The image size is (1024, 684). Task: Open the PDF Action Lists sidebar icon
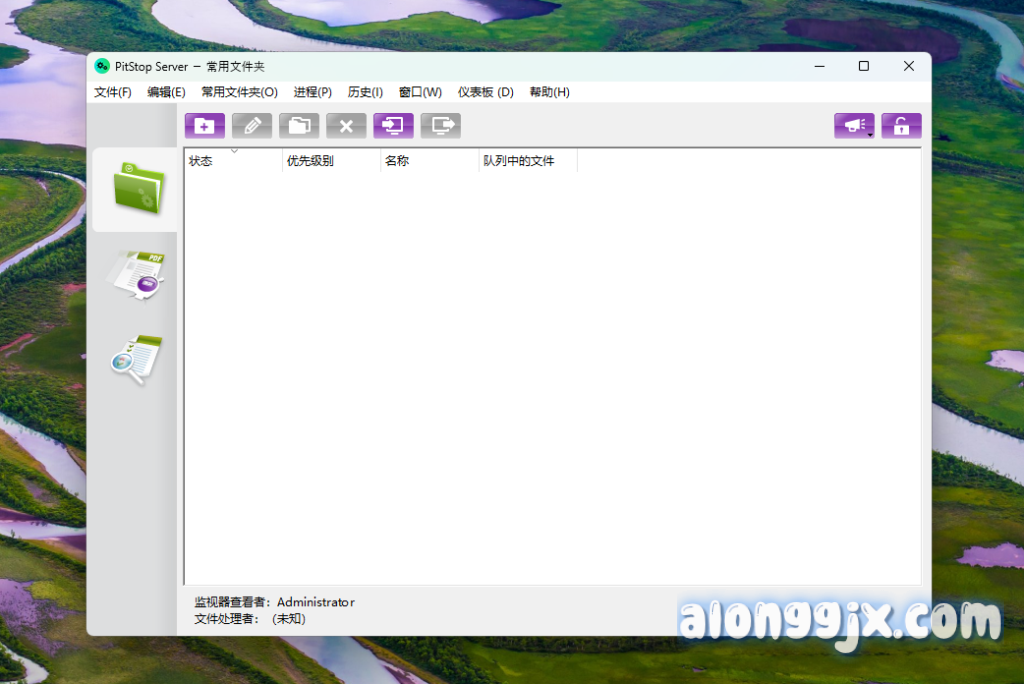136,274
